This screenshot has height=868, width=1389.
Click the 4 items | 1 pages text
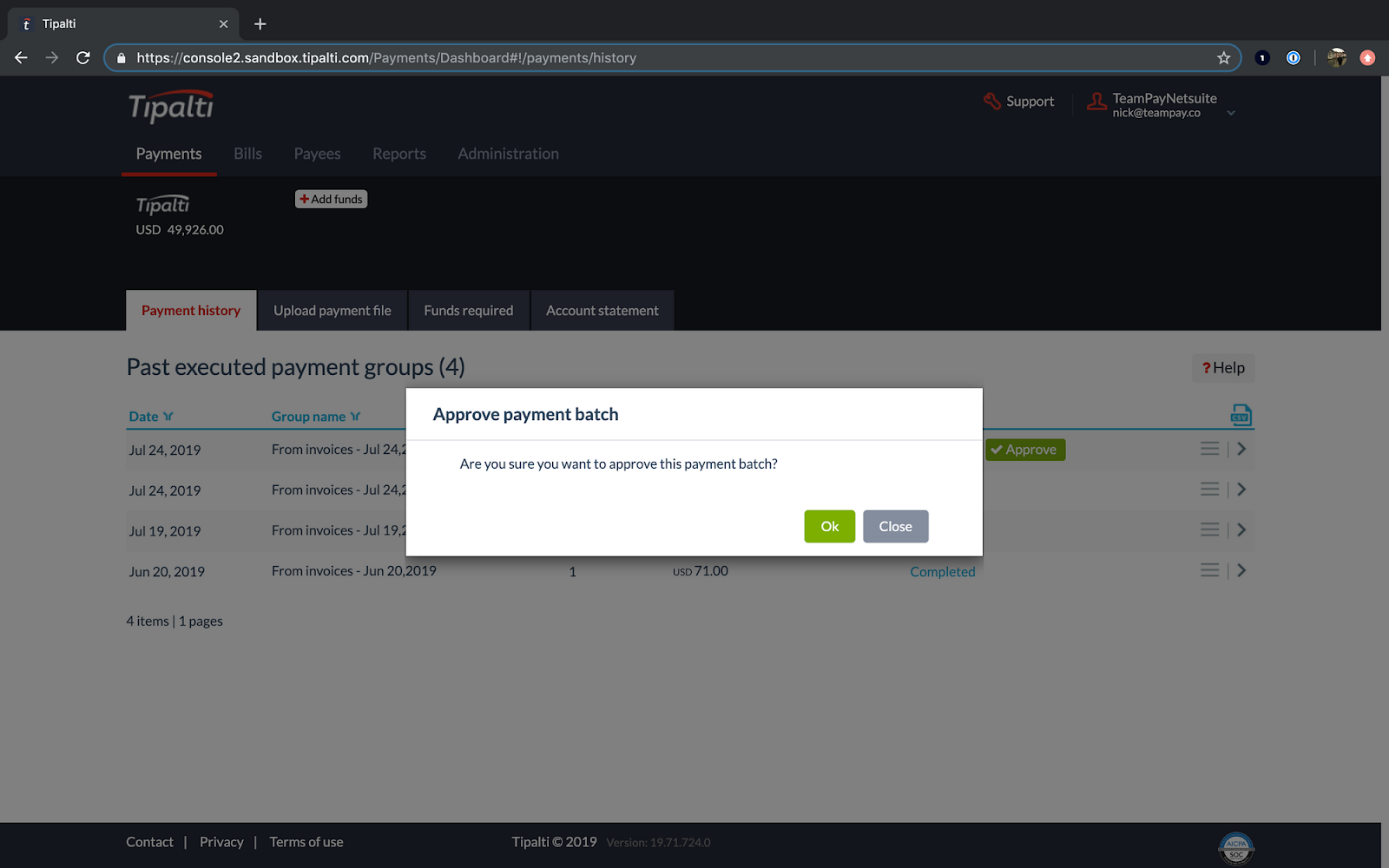coord(174,621)
